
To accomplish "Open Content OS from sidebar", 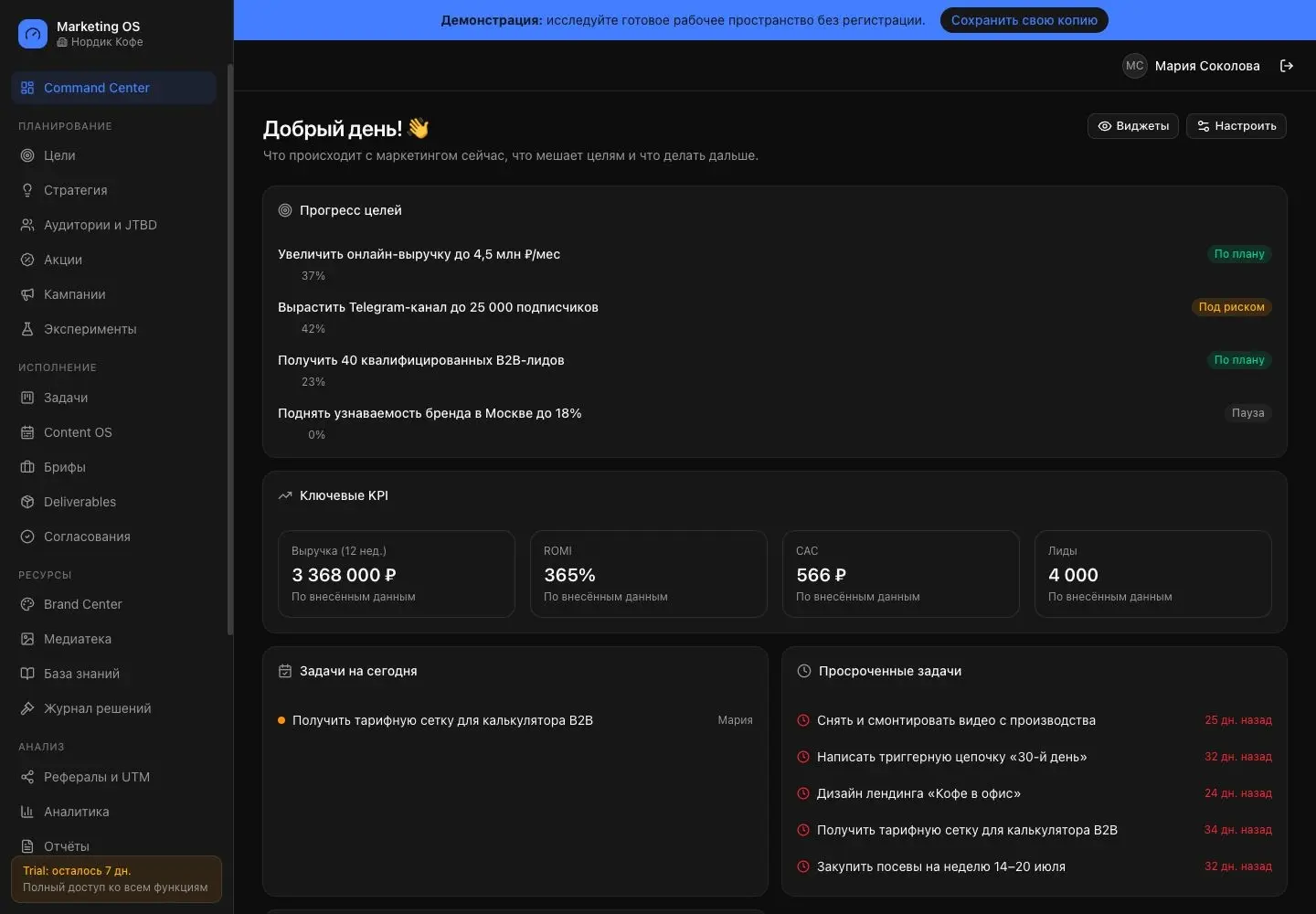I will tap(113, 432).
